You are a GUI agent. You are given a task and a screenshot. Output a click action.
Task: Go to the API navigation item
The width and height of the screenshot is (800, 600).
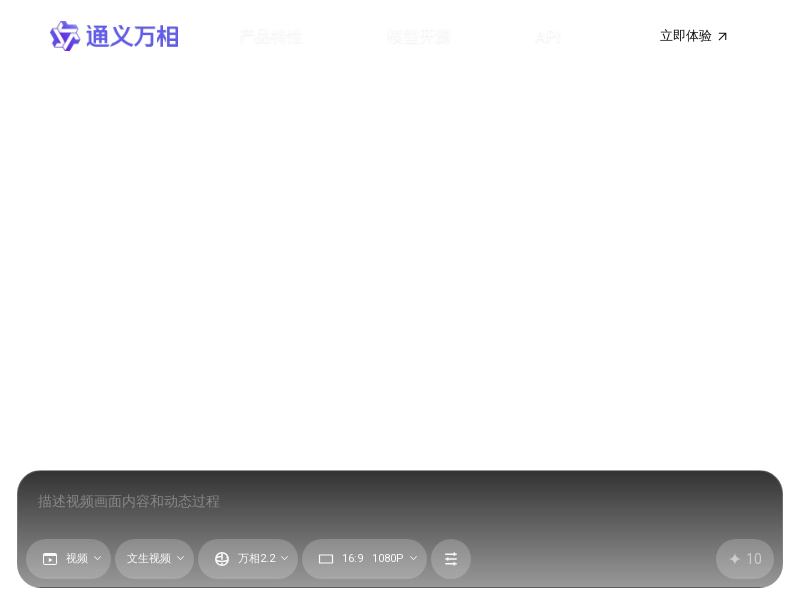547,37
